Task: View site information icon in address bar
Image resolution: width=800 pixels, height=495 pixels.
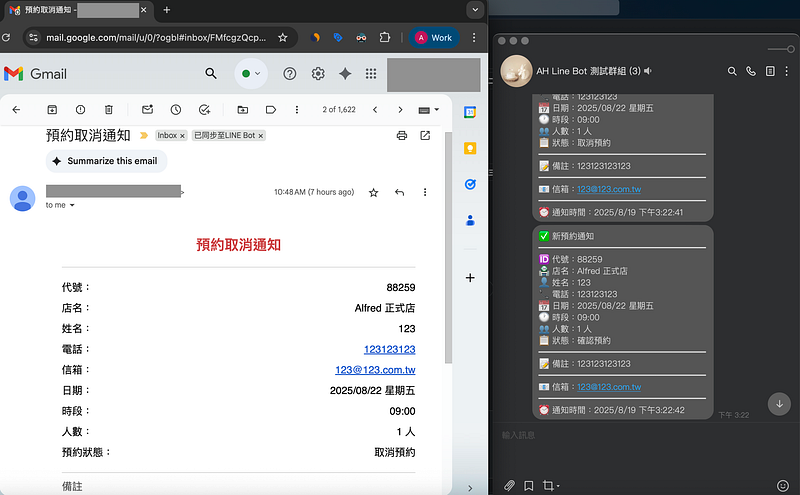Action: pos(34,37)
